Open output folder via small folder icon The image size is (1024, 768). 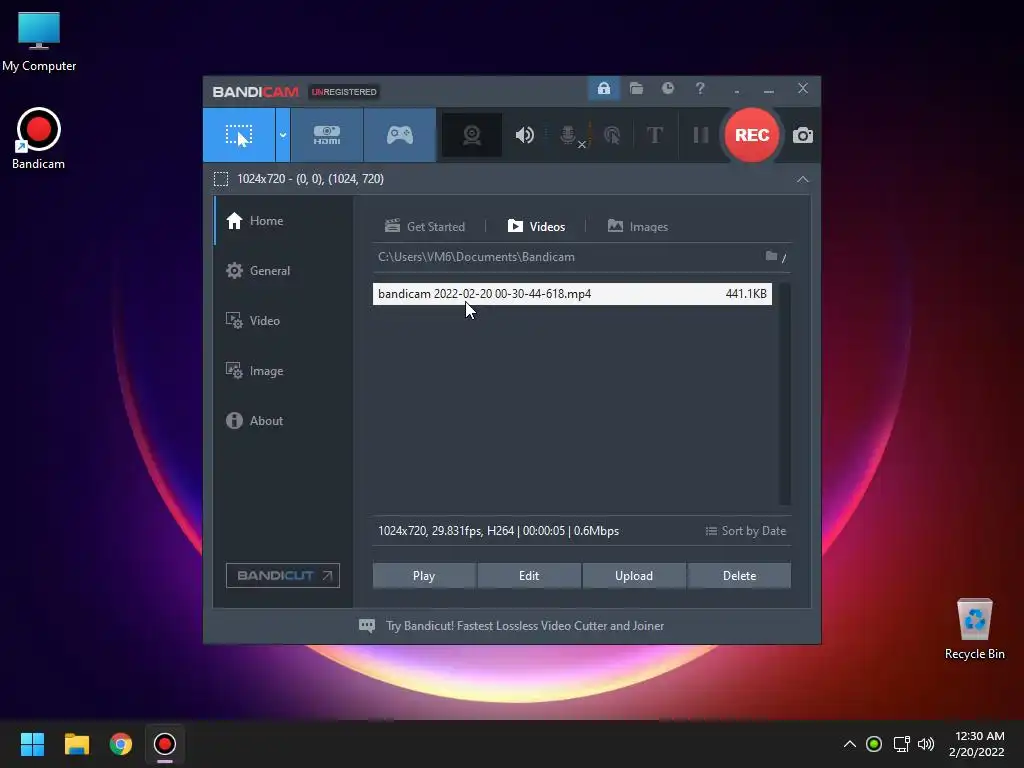pos(771,256)
